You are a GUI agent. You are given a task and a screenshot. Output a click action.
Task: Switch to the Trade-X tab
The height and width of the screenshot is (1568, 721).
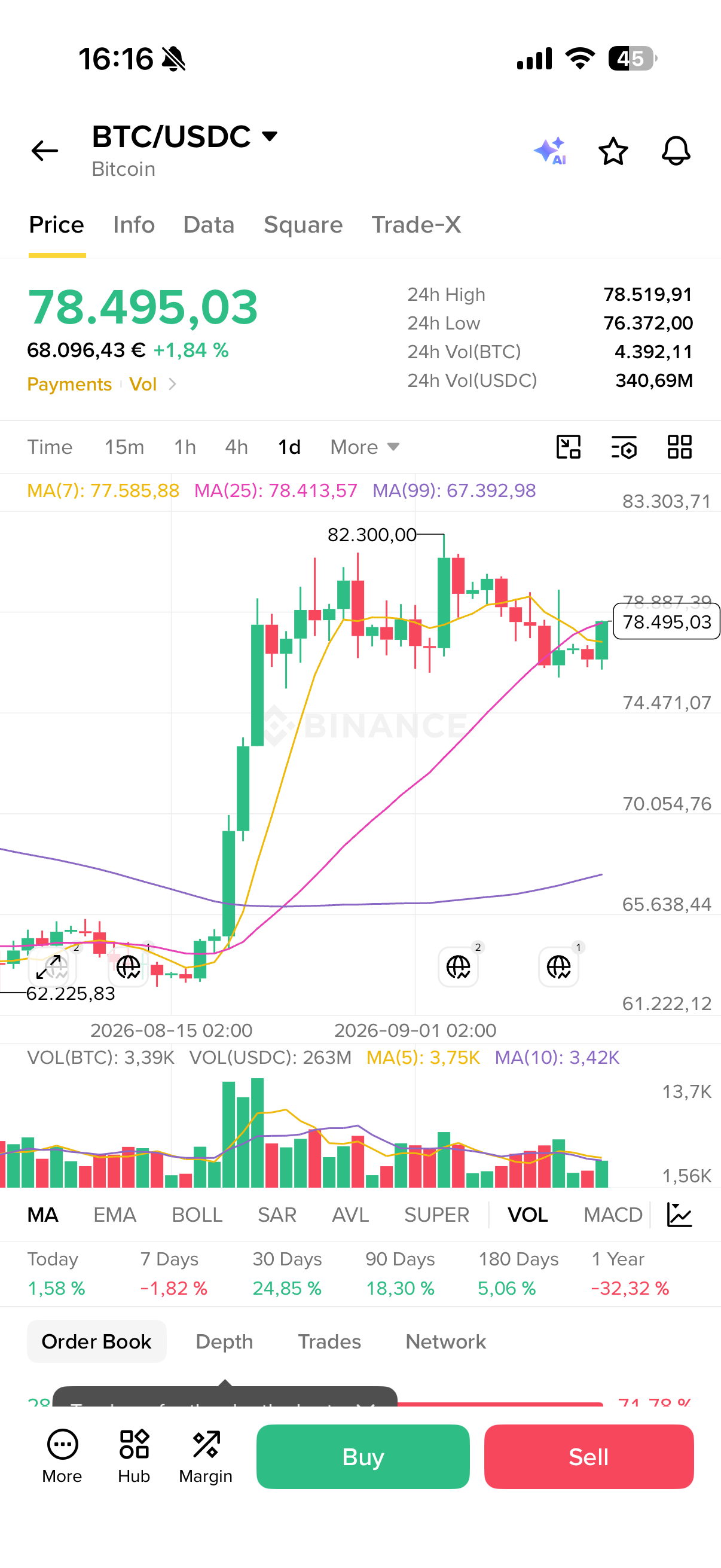[x=416, y=225]
